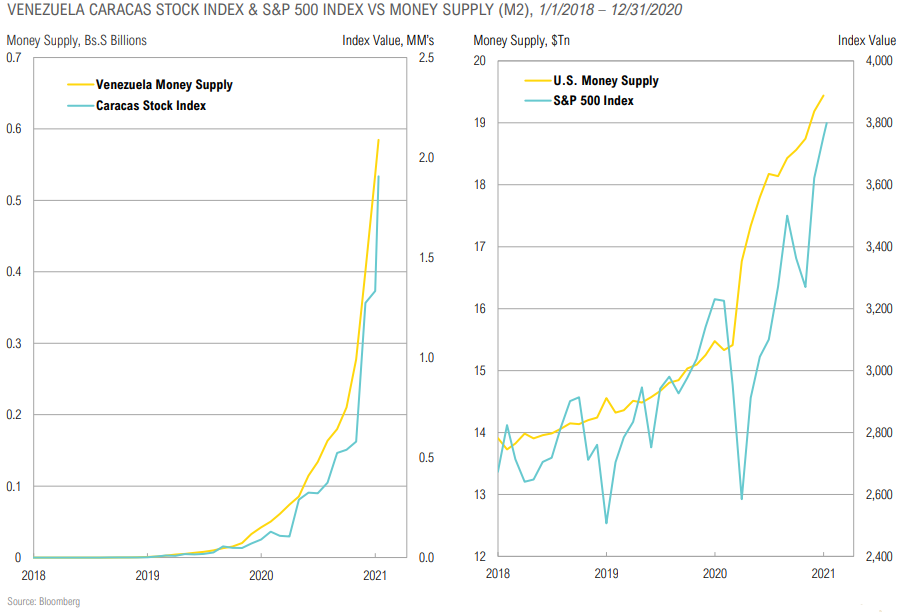Click the Venezuela Money Supply legend label
The height and width of the screenshot is (612, 908).
click(x=163, y=85)
